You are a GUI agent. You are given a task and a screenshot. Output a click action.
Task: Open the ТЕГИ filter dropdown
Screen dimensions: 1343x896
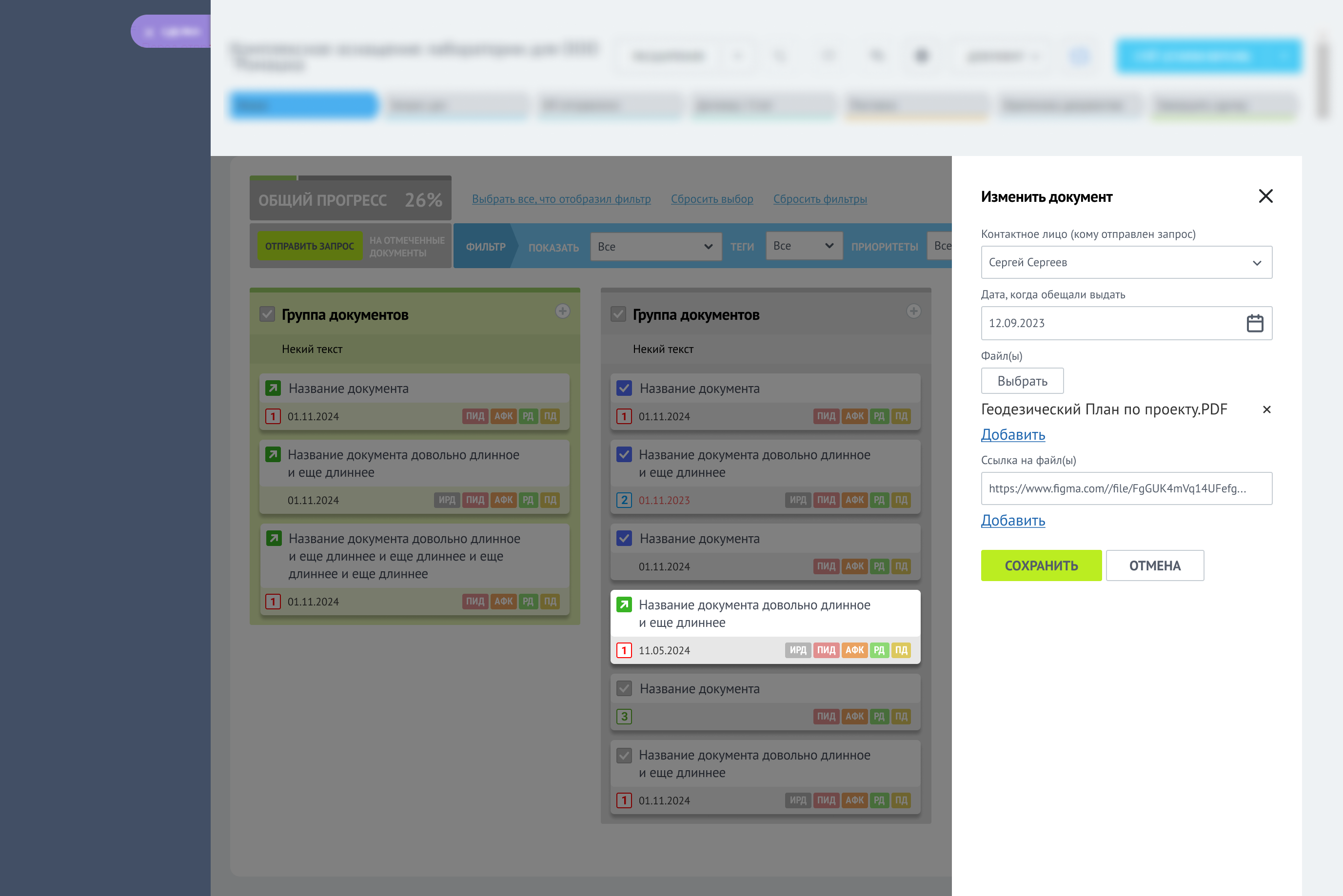click(x=803, y=246)
